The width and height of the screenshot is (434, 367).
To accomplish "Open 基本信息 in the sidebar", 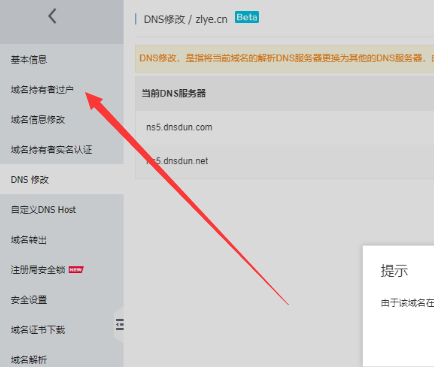I will point(29,60).
